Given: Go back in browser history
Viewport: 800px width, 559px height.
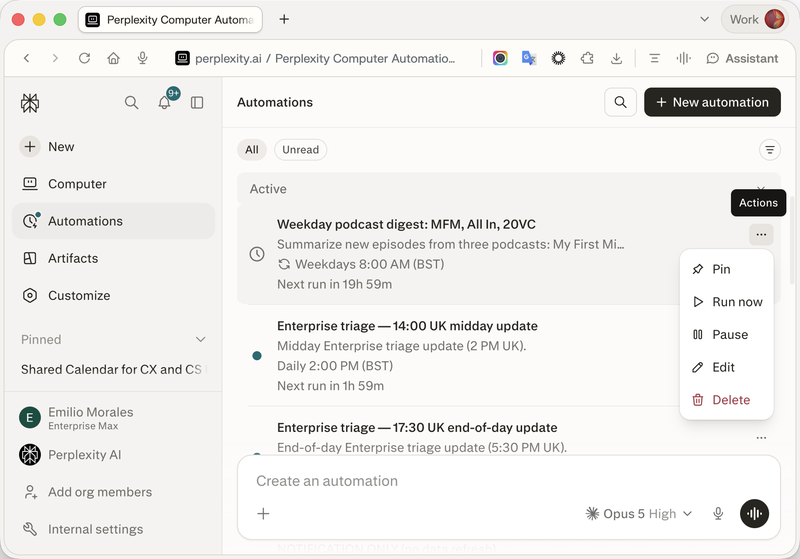Looking at the screenshot, I should 27,58.
